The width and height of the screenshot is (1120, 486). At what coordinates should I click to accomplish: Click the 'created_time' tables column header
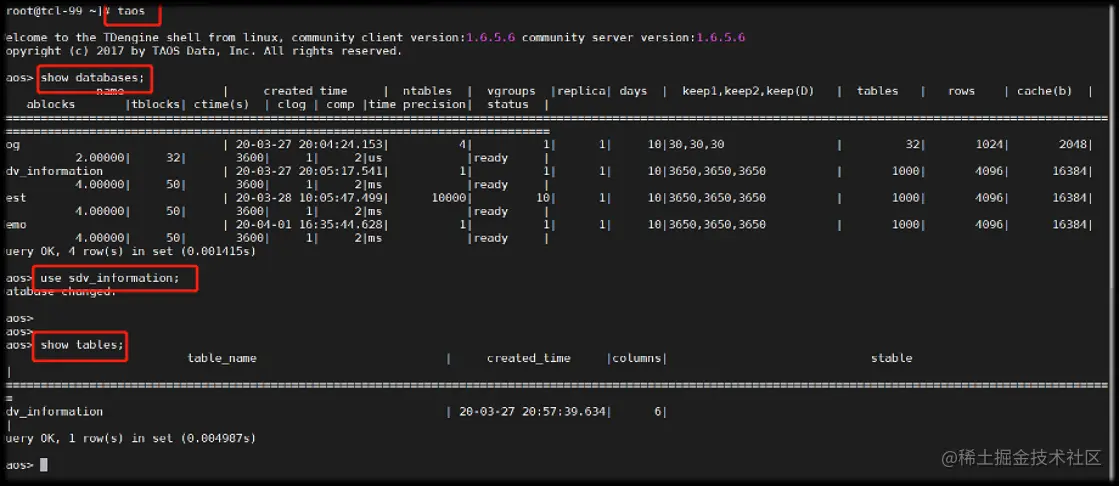(529, 358)
